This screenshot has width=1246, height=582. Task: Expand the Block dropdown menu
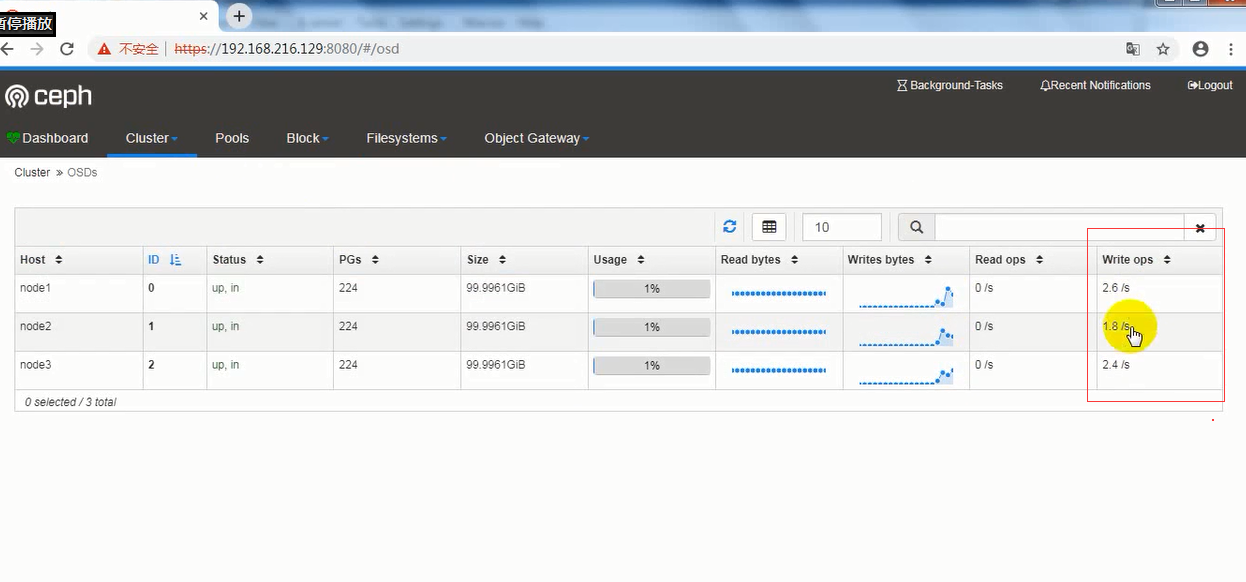coord(307,138)
